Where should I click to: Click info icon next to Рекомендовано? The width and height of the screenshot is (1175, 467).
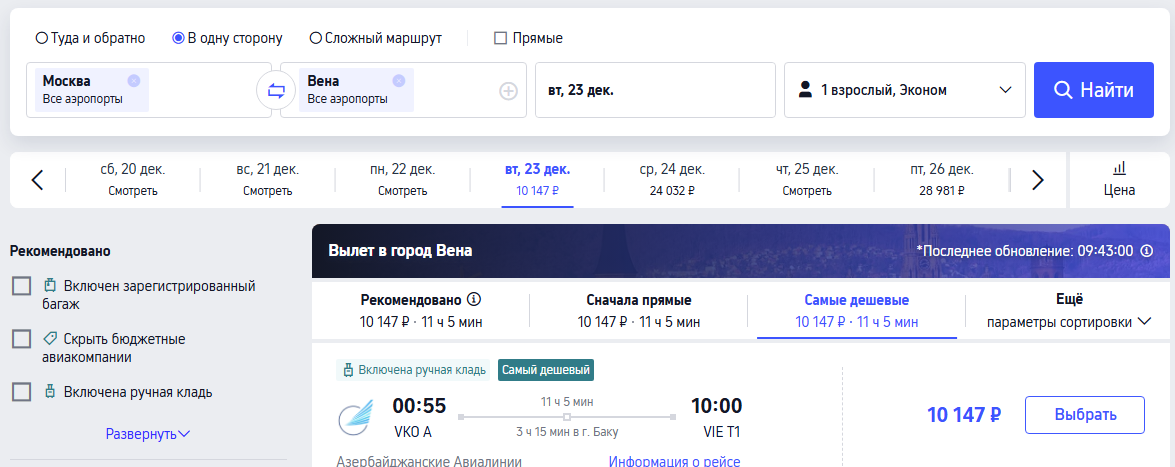pos(475,299)
